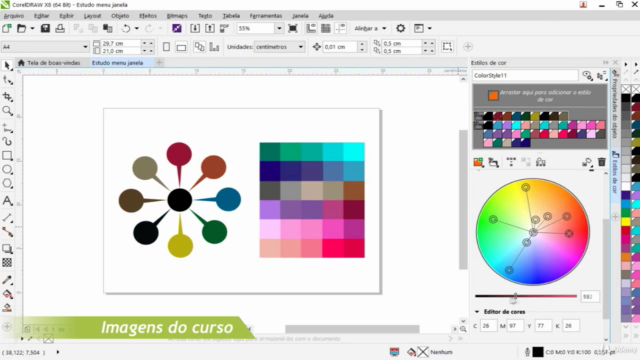Select the Crop tool

pos(7,96)
